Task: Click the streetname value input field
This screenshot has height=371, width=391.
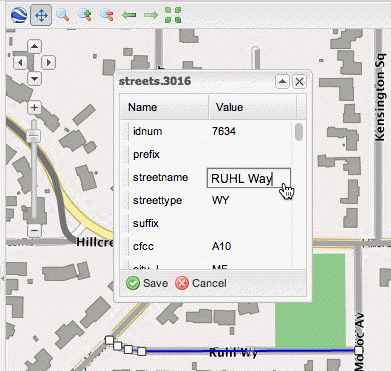Action: (249, 178)
